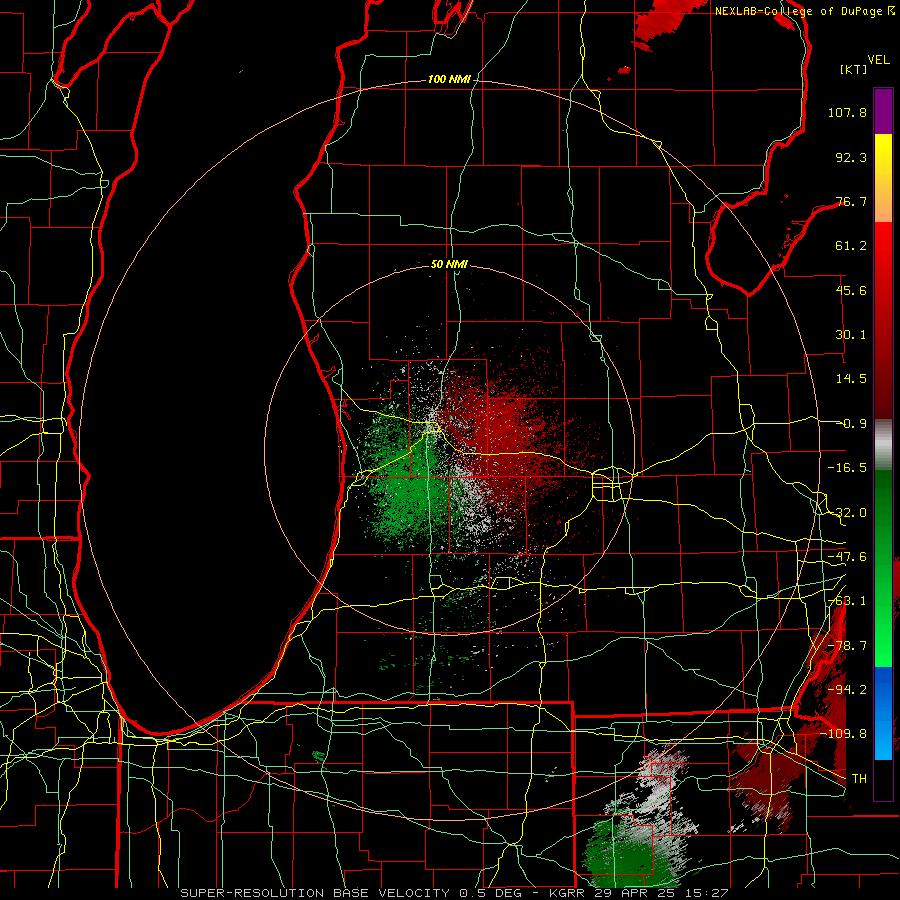Click the 14.5 velocity scale value
900x900 pixels.
pyautogui.click(x=851, y=379)
